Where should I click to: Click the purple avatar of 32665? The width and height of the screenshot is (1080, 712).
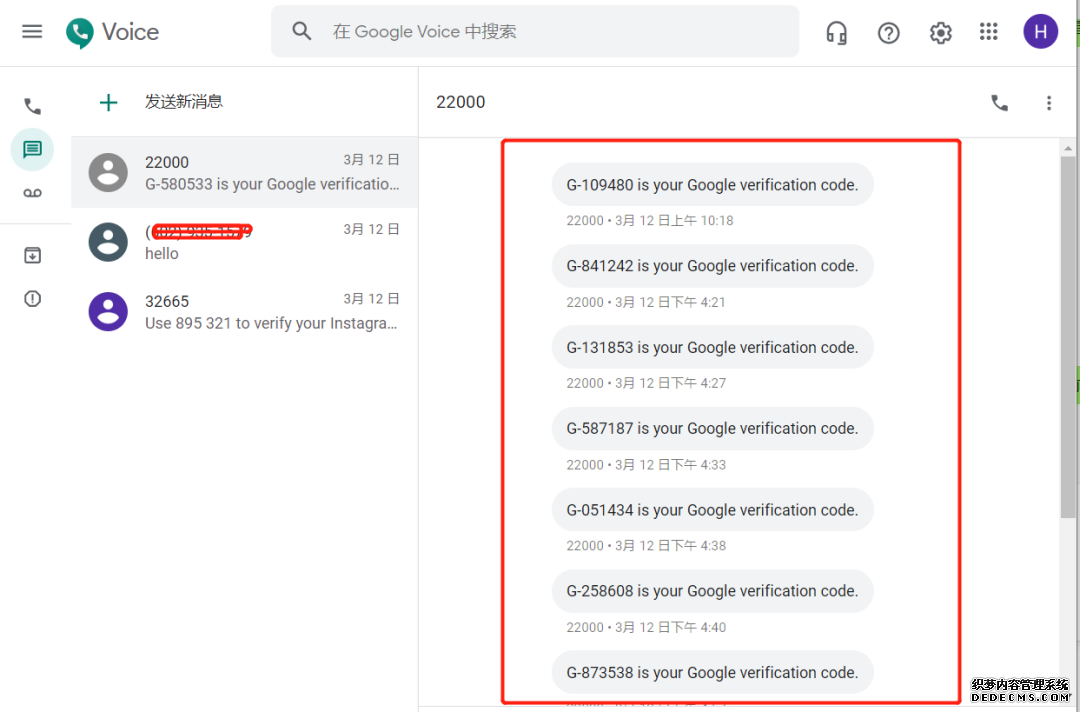(108, 311)
